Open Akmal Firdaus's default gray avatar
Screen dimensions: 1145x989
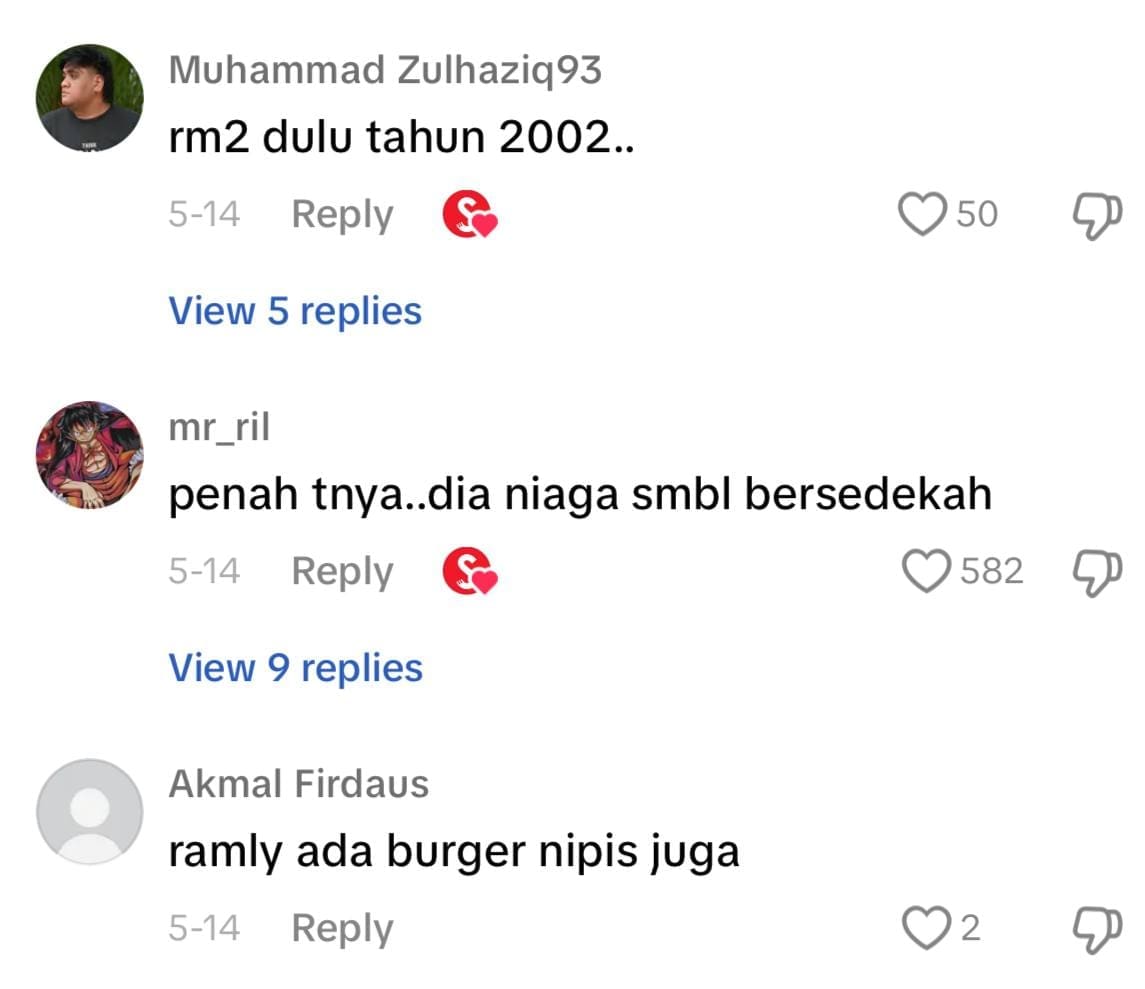(x=90, y=812)
